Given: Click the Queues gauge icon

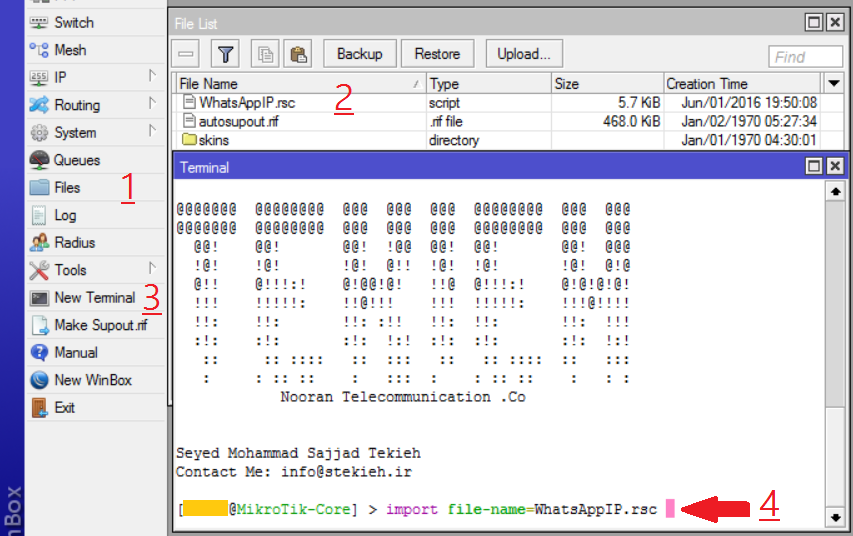Looking at the screenshot, I should pyautogui.click(x=39, y=160).
